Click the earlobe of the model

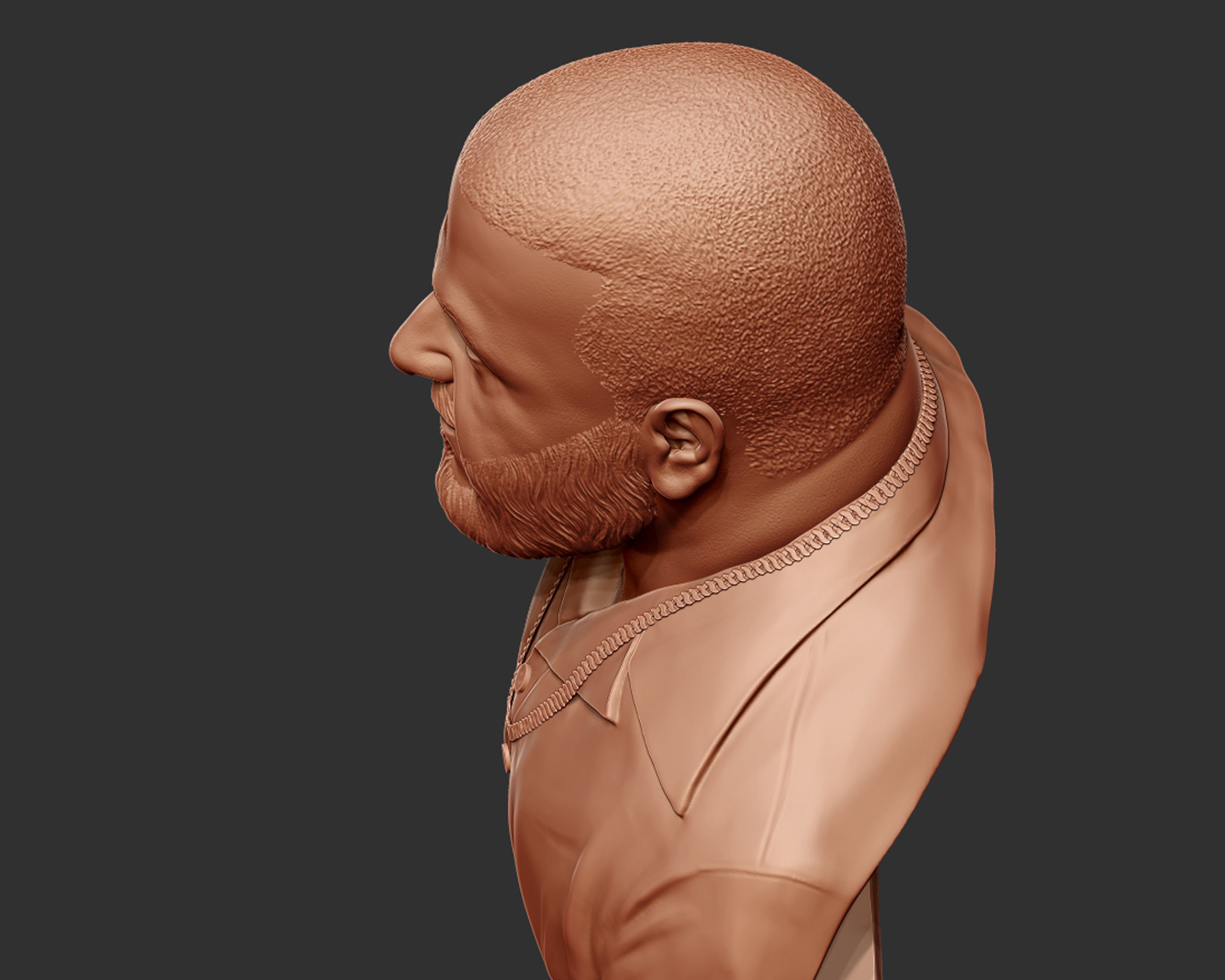[676, 486]
